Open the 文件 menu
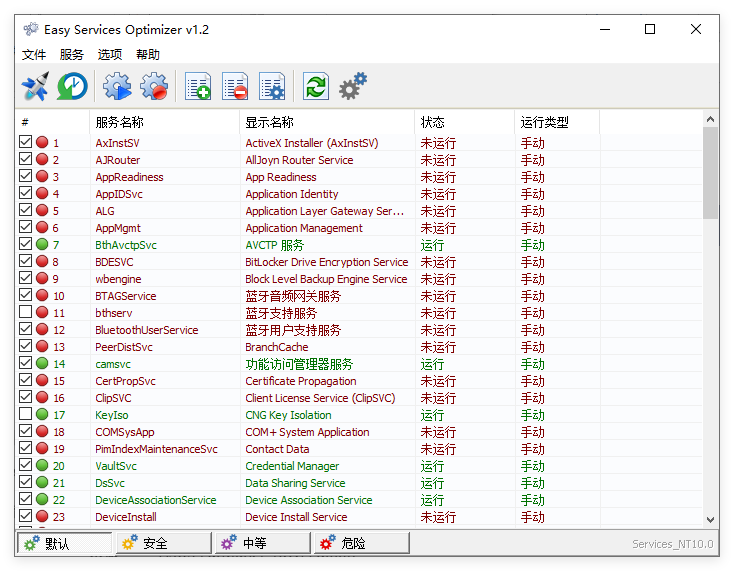 (34, 55)
